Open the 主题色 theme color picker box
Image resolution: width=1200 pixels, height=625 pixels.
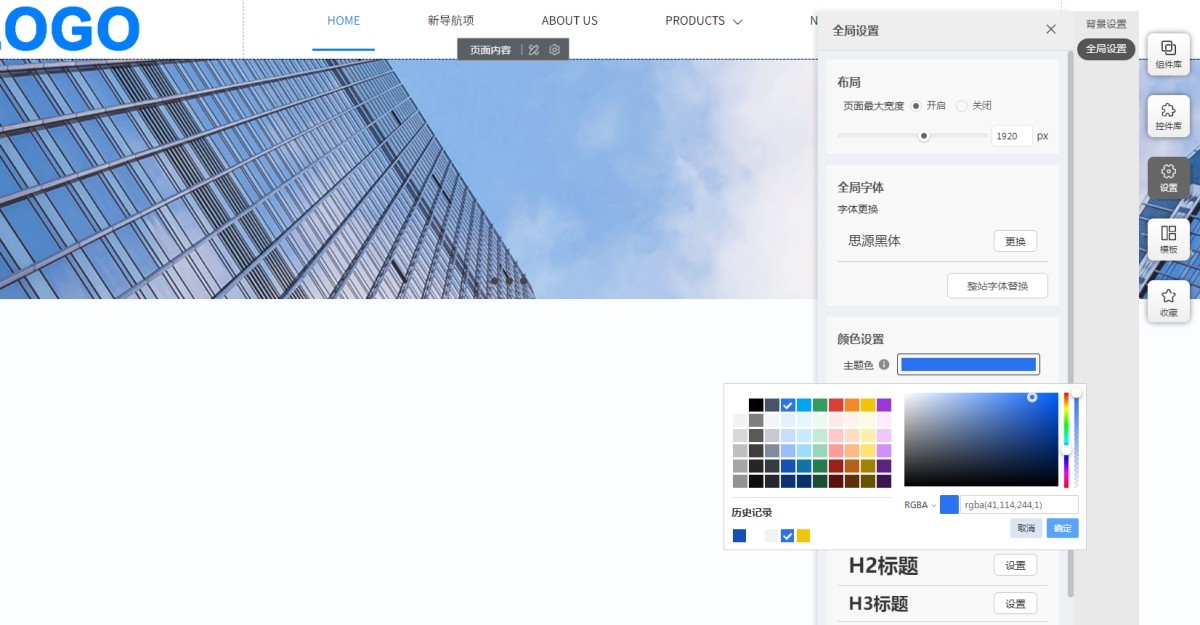[x=968, y=365]
